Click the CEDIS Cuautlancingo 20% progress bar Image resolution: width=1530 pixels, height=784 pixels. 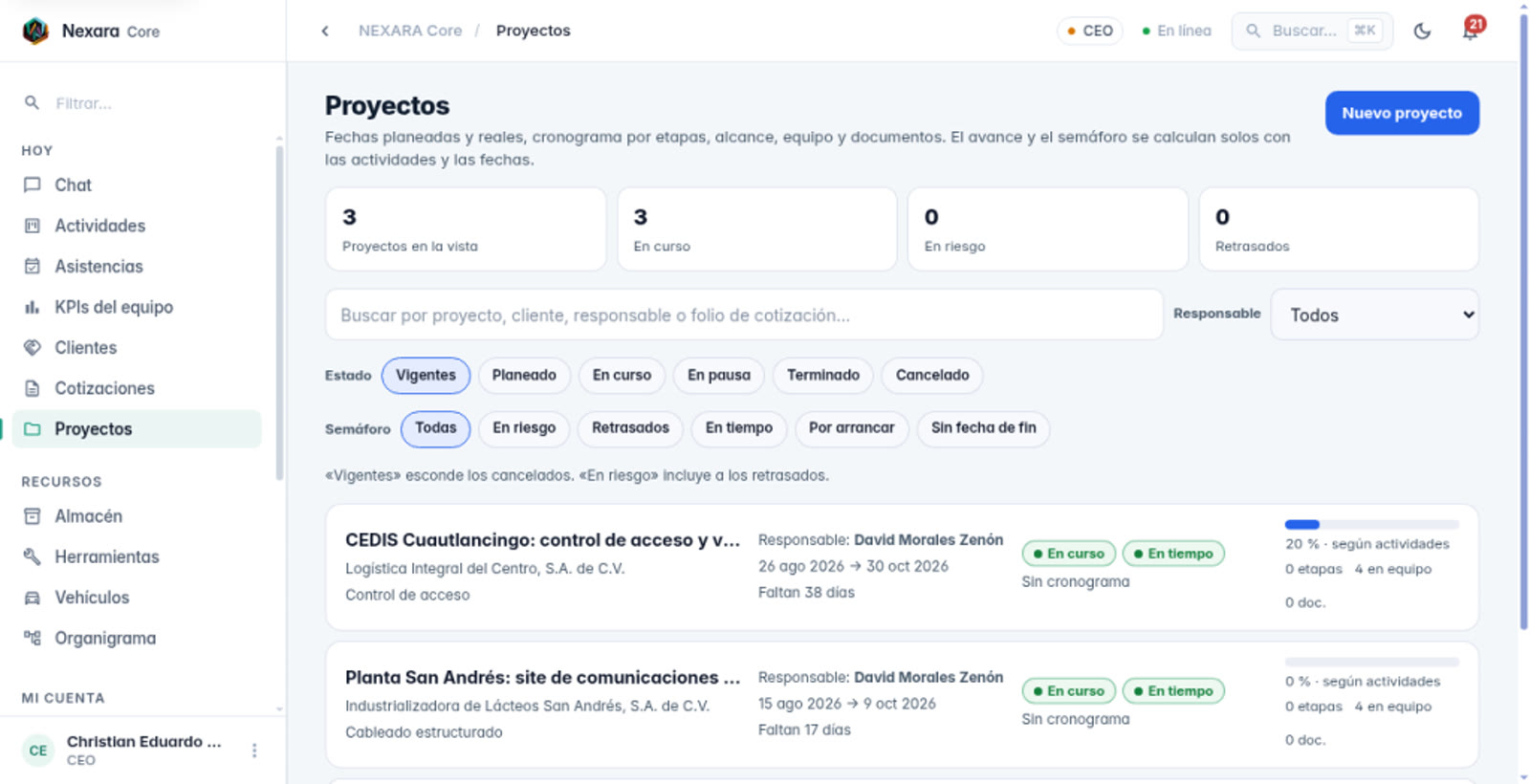(x=1371, y=524)
